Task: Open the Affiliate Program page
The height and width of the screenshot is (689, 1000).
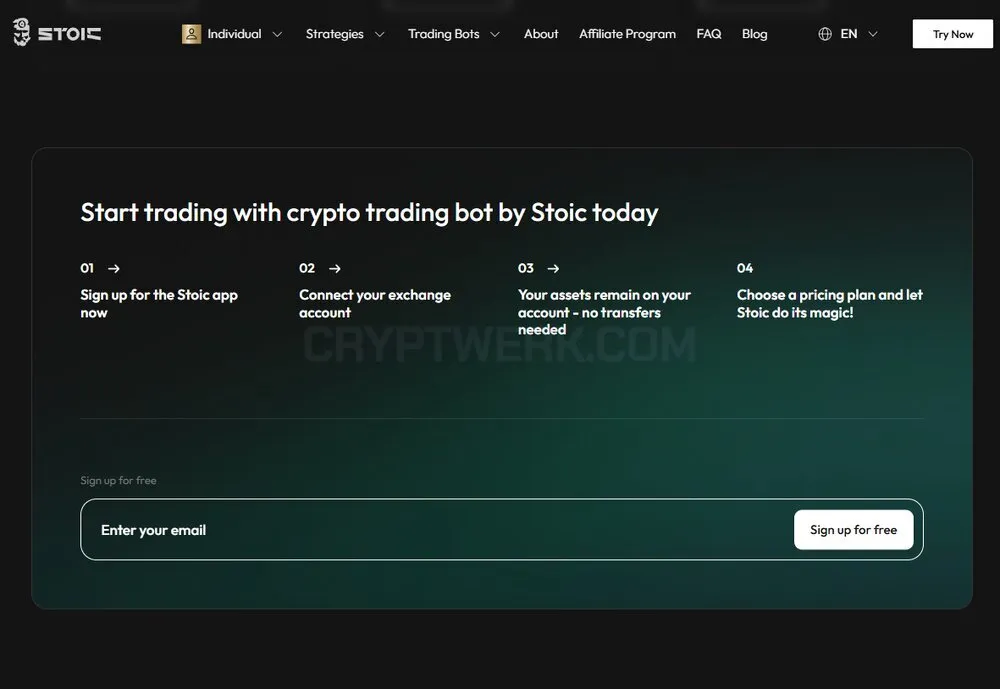Action: pyautogui.click(x=628, y=34)
